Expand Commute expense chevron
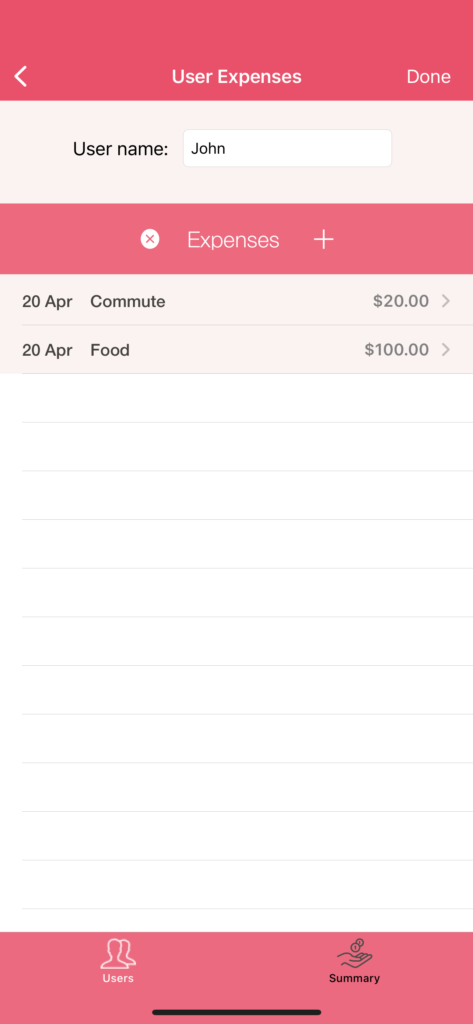 (446, 301)
